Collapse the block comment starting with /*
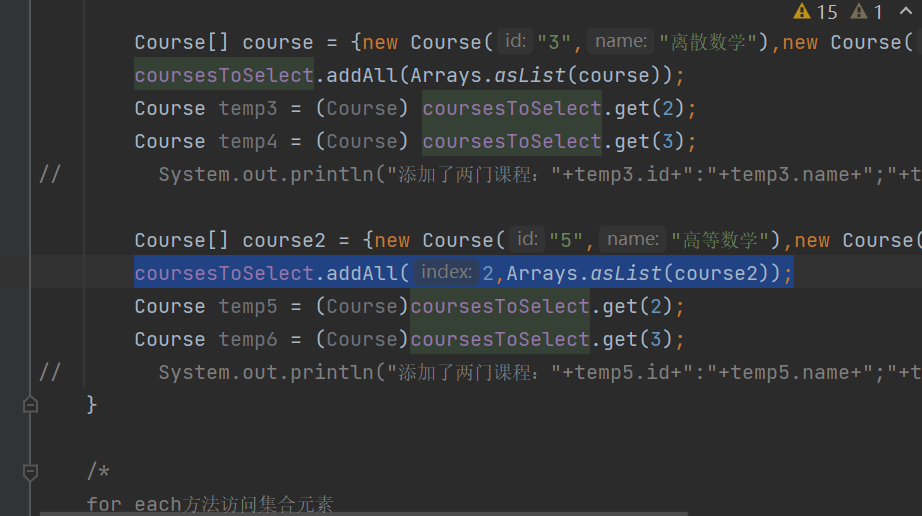 [x=30, y=471]
